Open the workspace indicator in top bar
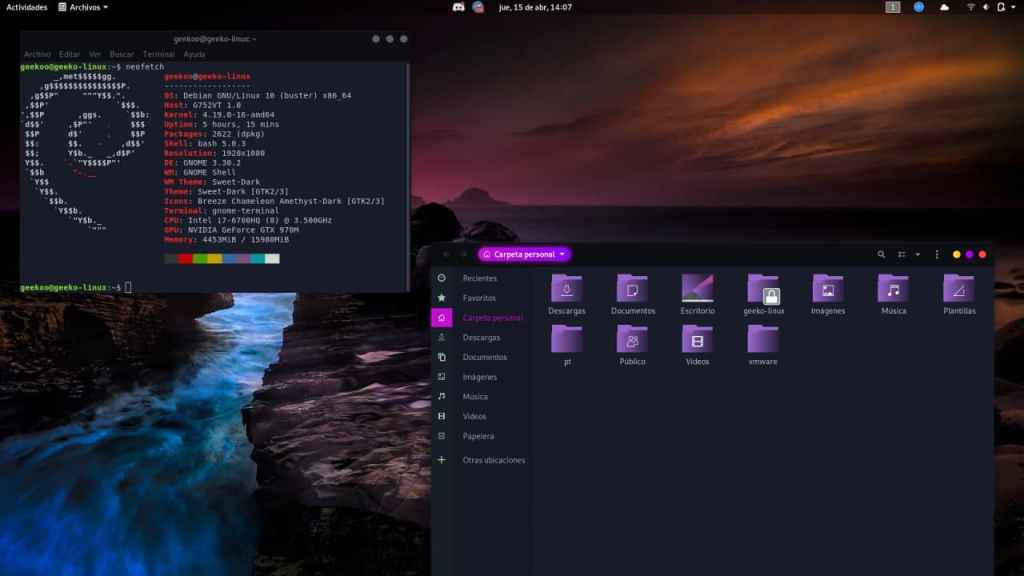Image resolution: width=1024 pixels, height=576 pixels. [892, 7]
